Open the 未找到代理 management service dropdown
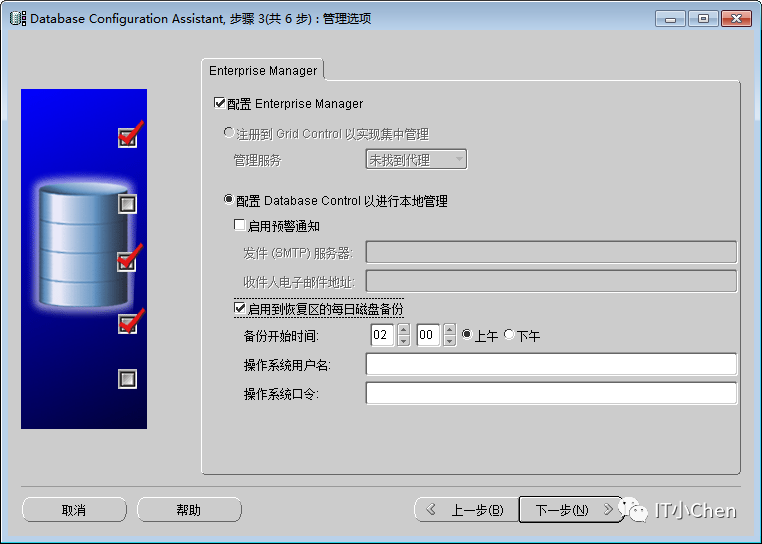 416,159
